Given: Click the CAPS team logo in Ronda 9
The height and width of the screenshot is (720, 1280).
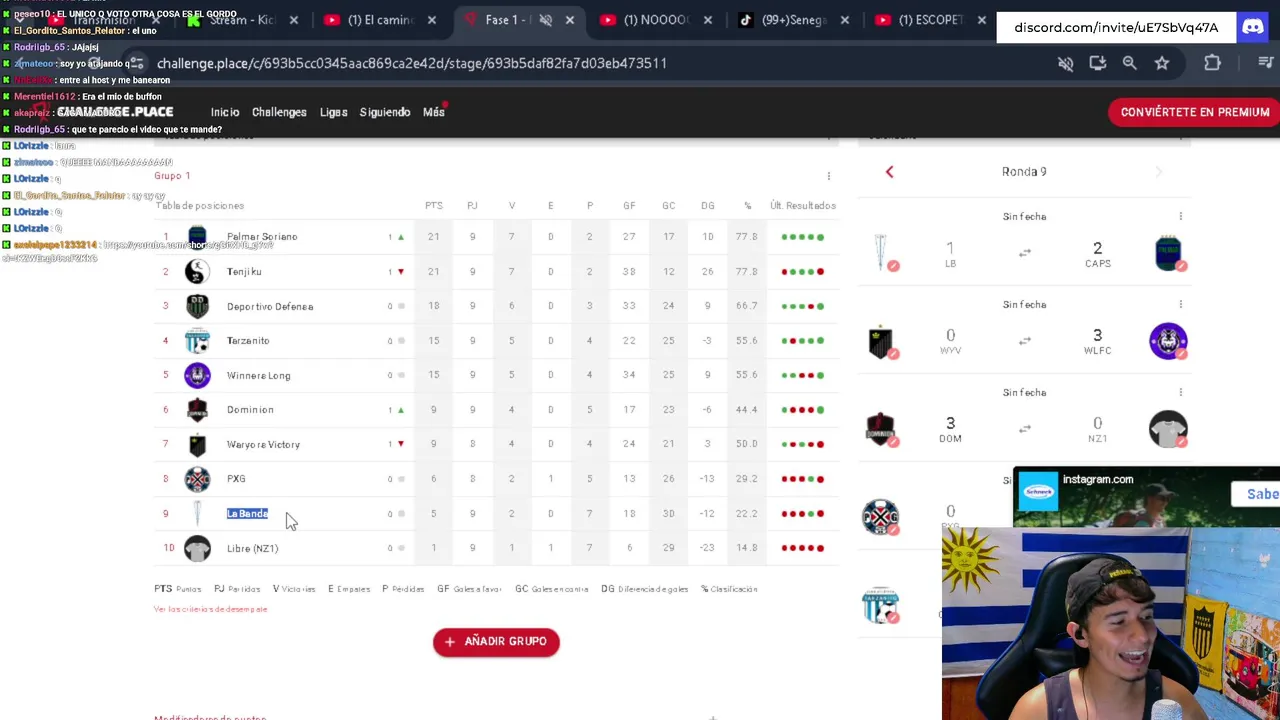Looking at the screenshot, I should [1168, 253].
